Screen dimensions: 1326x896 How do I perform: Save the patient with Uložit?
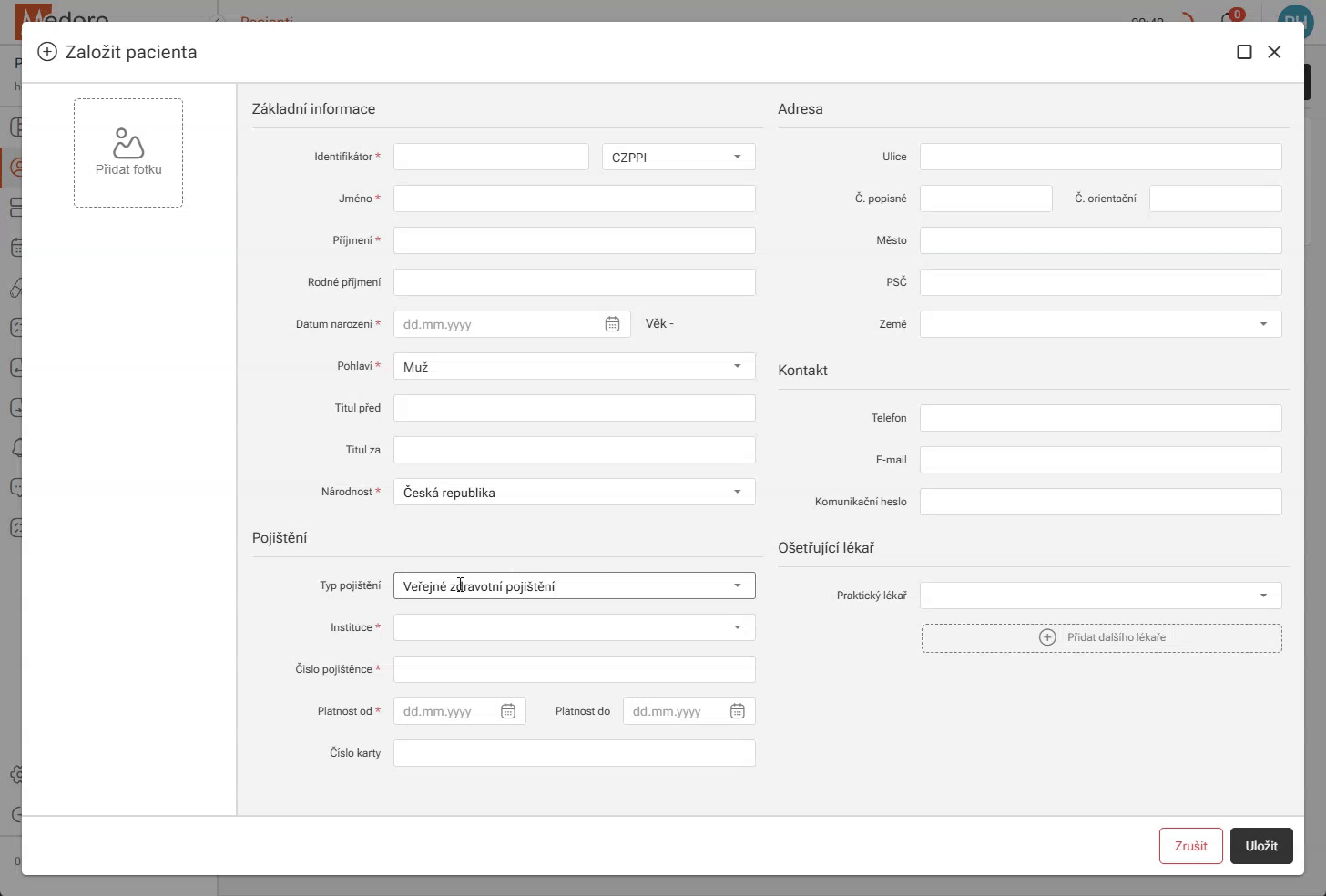(1261, 846)
